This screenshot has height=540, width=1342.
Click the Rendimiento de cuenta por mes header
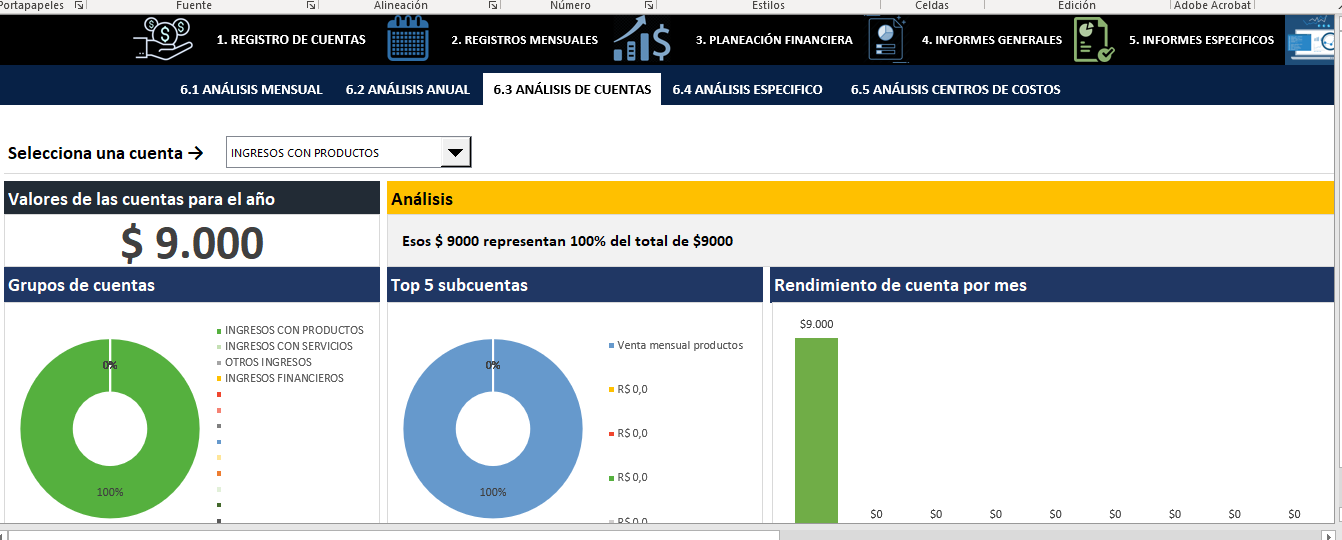point(1052,285)
